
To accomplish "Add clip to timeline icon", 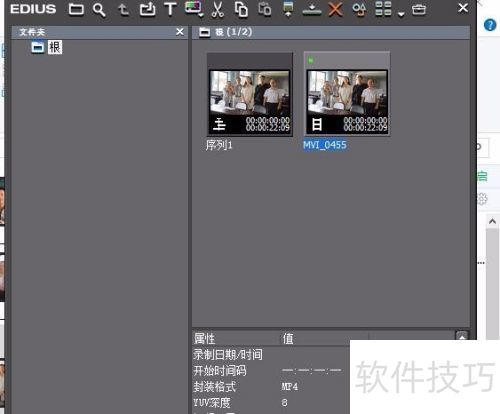I will (x=312, y=10).
